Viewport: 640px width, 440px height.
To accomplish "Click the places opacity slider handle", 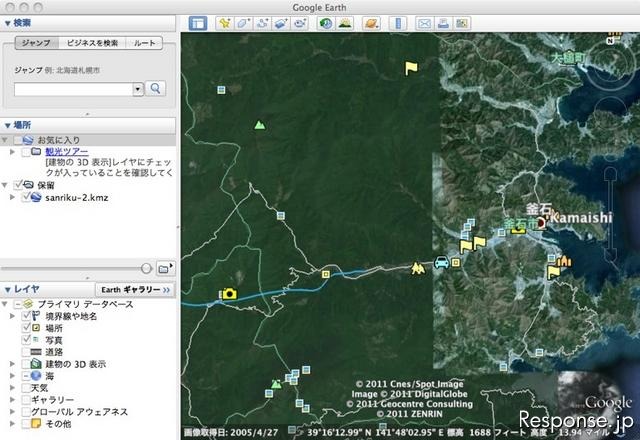I will click(146, 268).
